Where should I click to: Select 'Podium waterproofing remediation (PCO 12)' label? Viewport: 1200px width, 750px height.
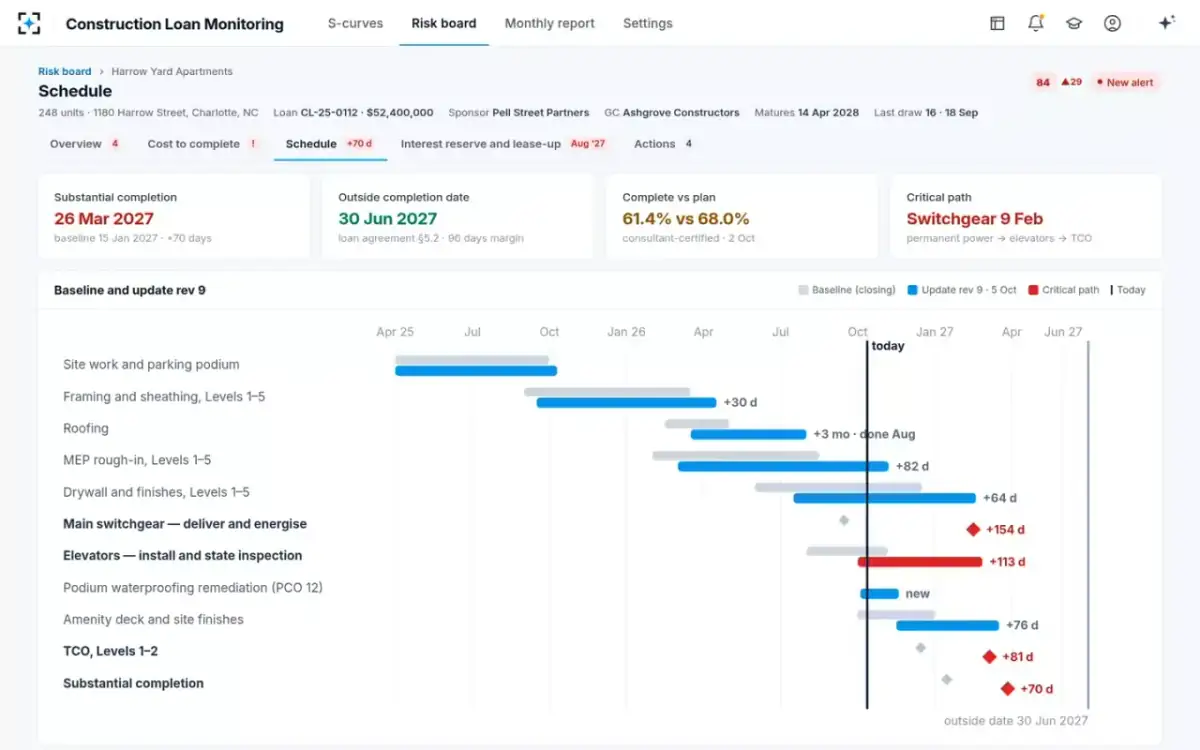(193, 587)
